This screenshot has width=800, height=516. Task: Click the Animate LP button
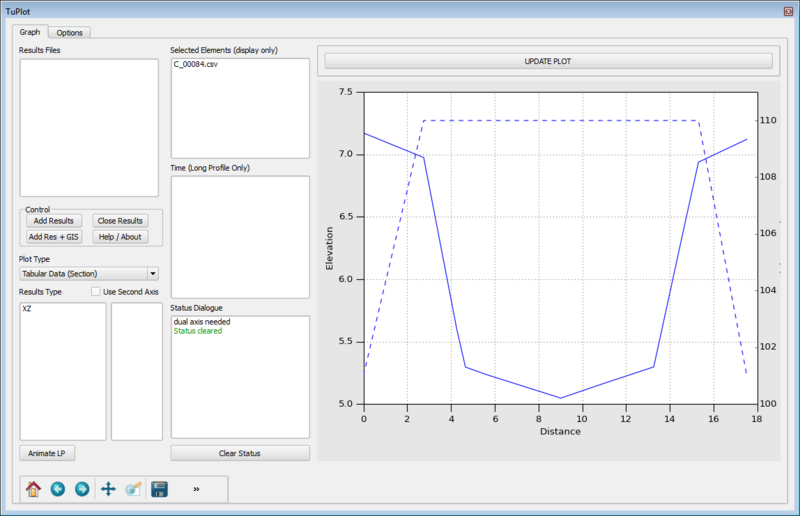click(x=47, y=453)
